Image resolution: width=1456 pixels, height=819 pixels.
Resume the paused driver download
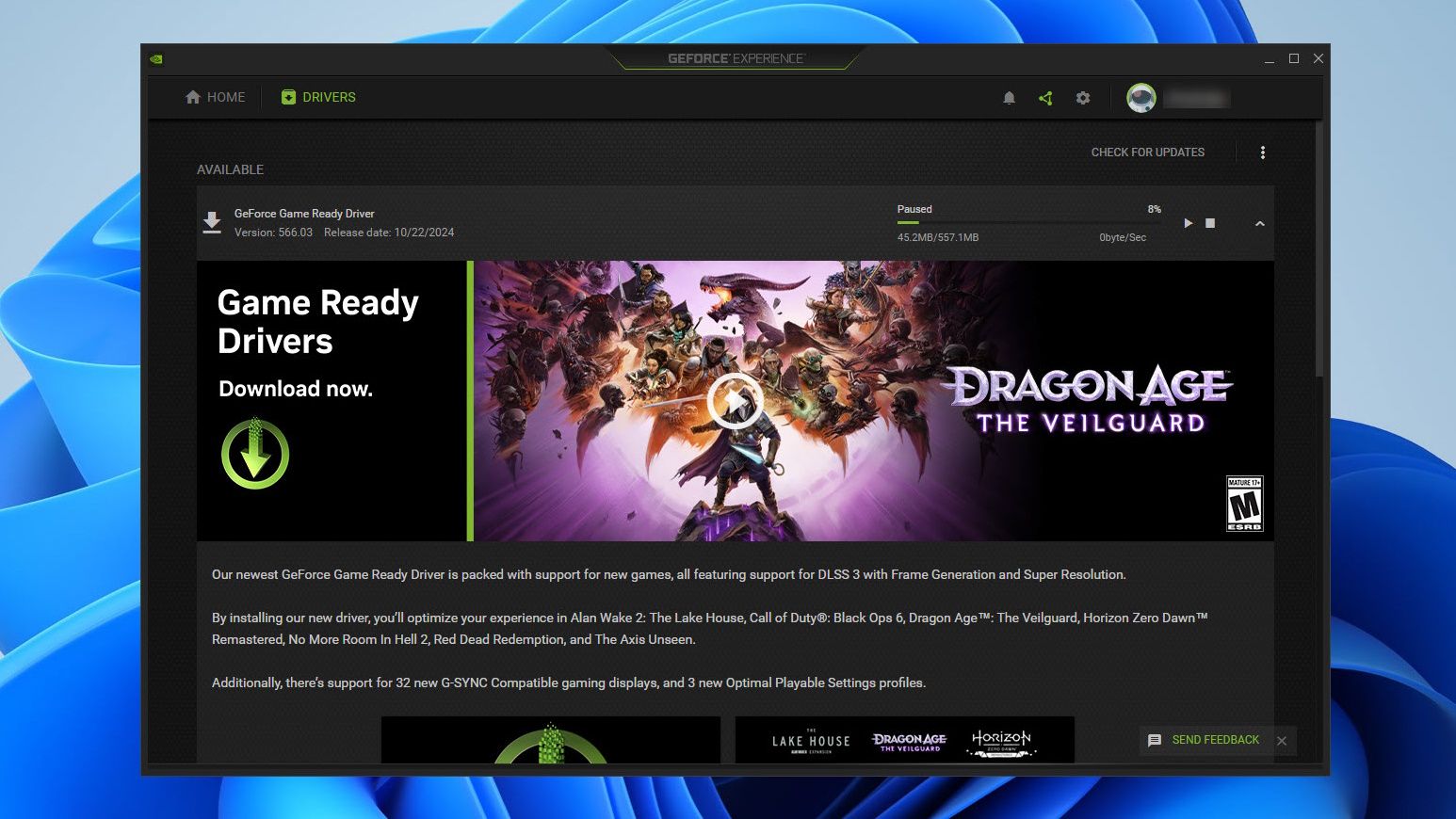point(1188,223)
